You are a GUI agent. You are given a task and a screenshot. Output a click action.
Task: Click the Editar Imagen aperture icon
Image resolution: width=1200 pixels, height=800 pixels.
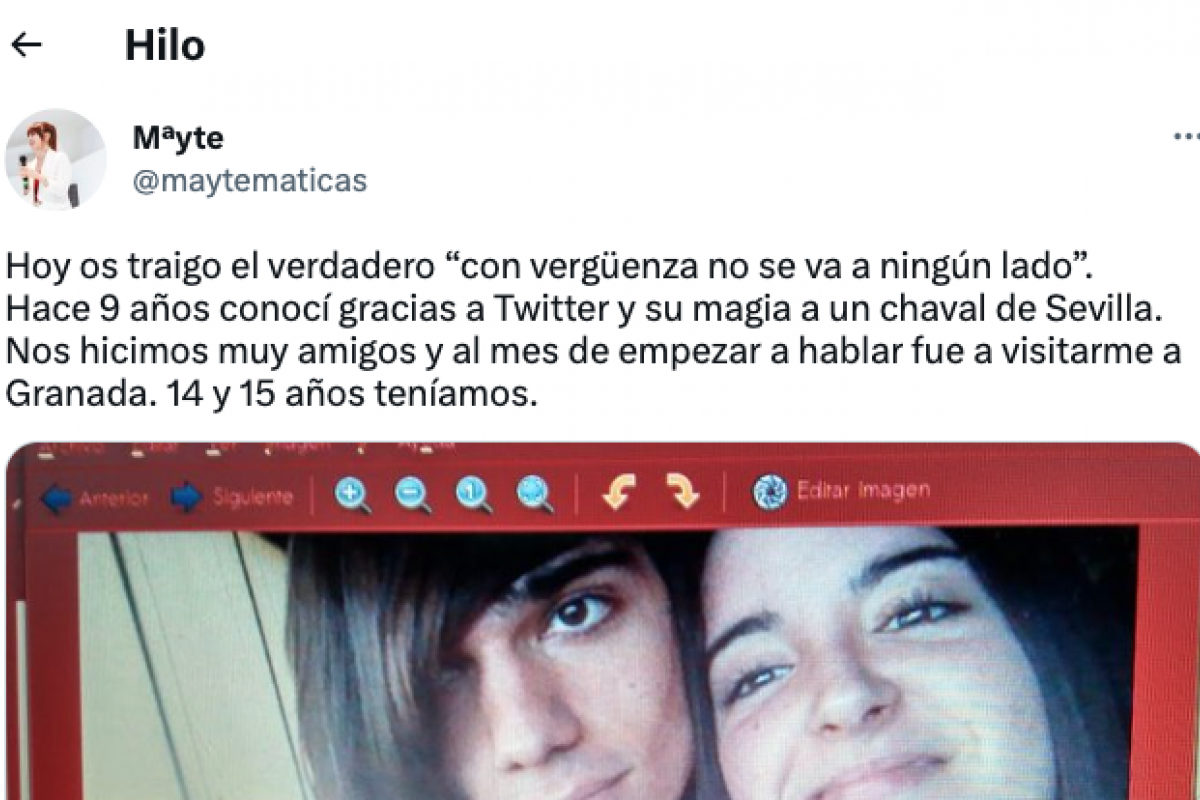pos(770,491)
